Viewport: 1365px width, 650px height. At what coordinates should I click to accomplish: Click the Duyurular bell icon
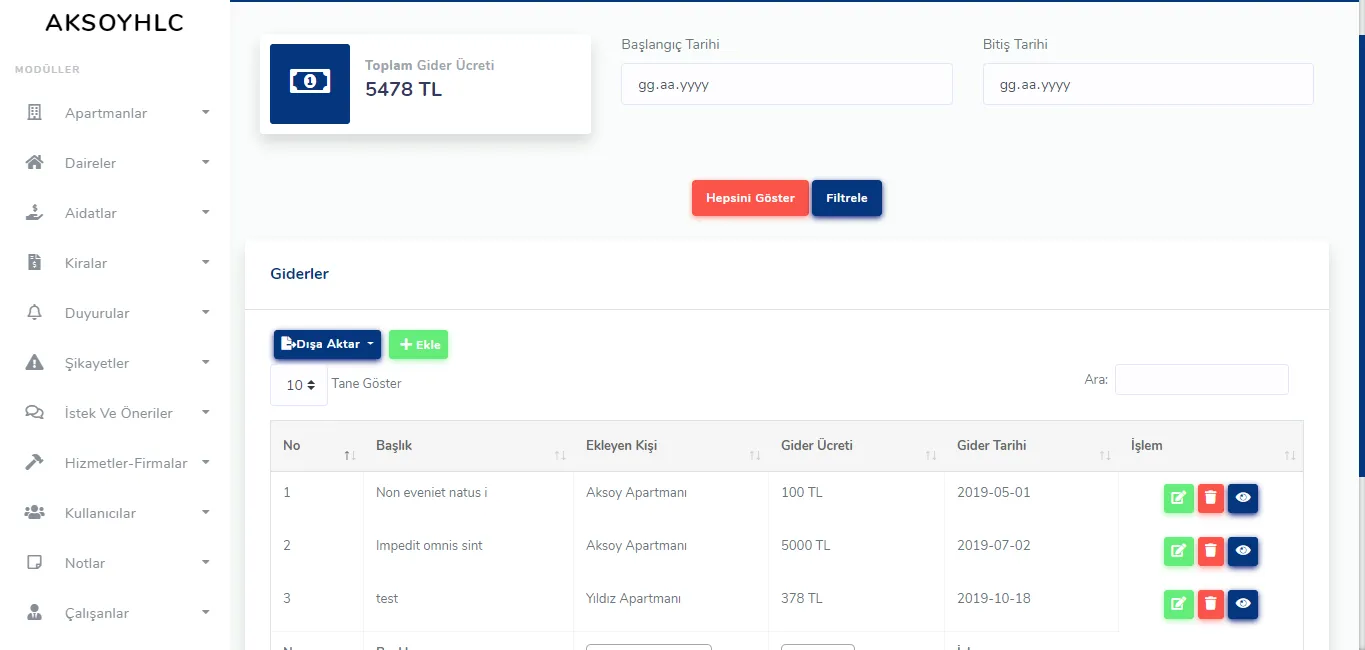[x=35, y=312]
